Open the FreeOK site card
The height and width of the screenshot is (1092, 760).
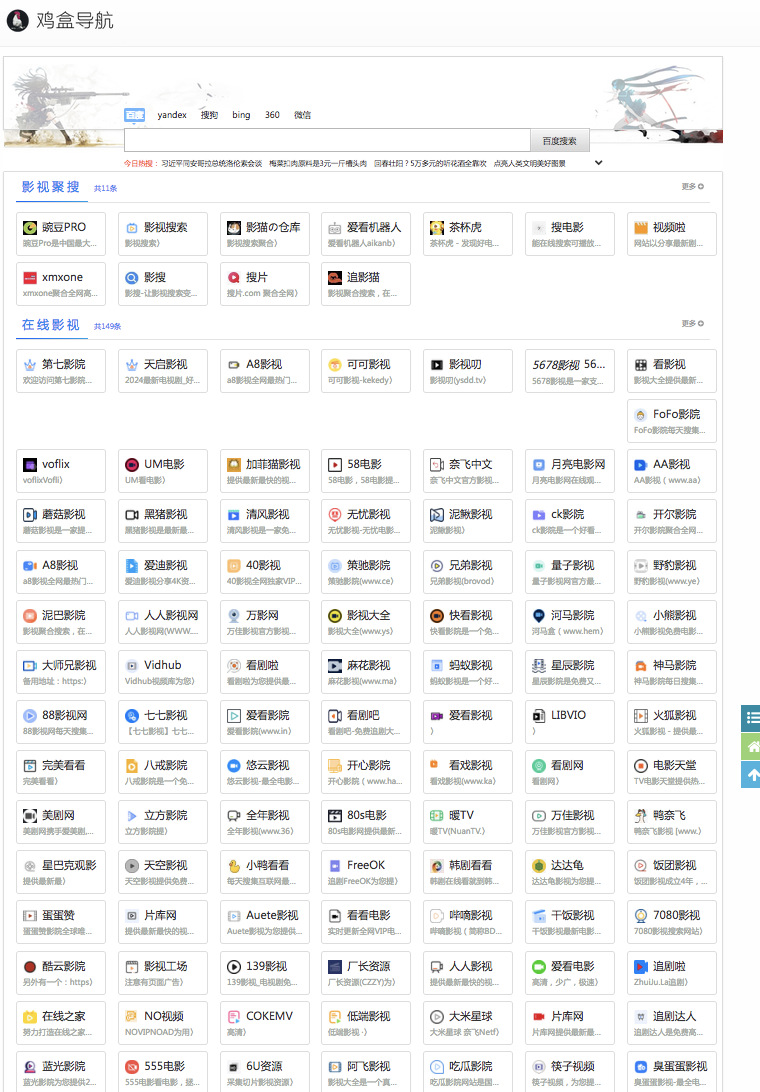[366, 872]
